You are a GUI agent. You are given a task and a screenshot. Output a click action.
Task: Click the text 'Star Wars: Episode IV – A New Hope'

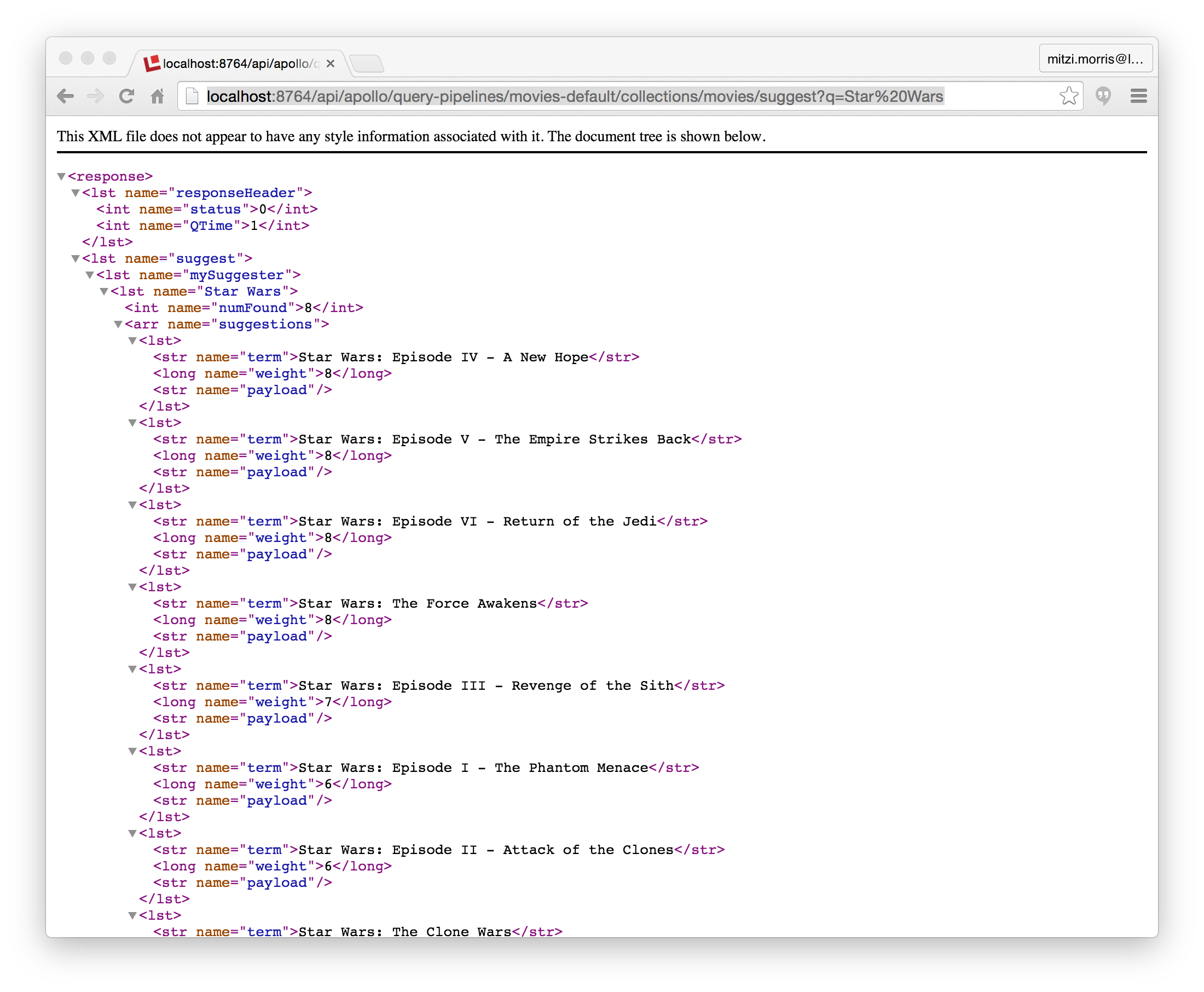pos(443,357)
